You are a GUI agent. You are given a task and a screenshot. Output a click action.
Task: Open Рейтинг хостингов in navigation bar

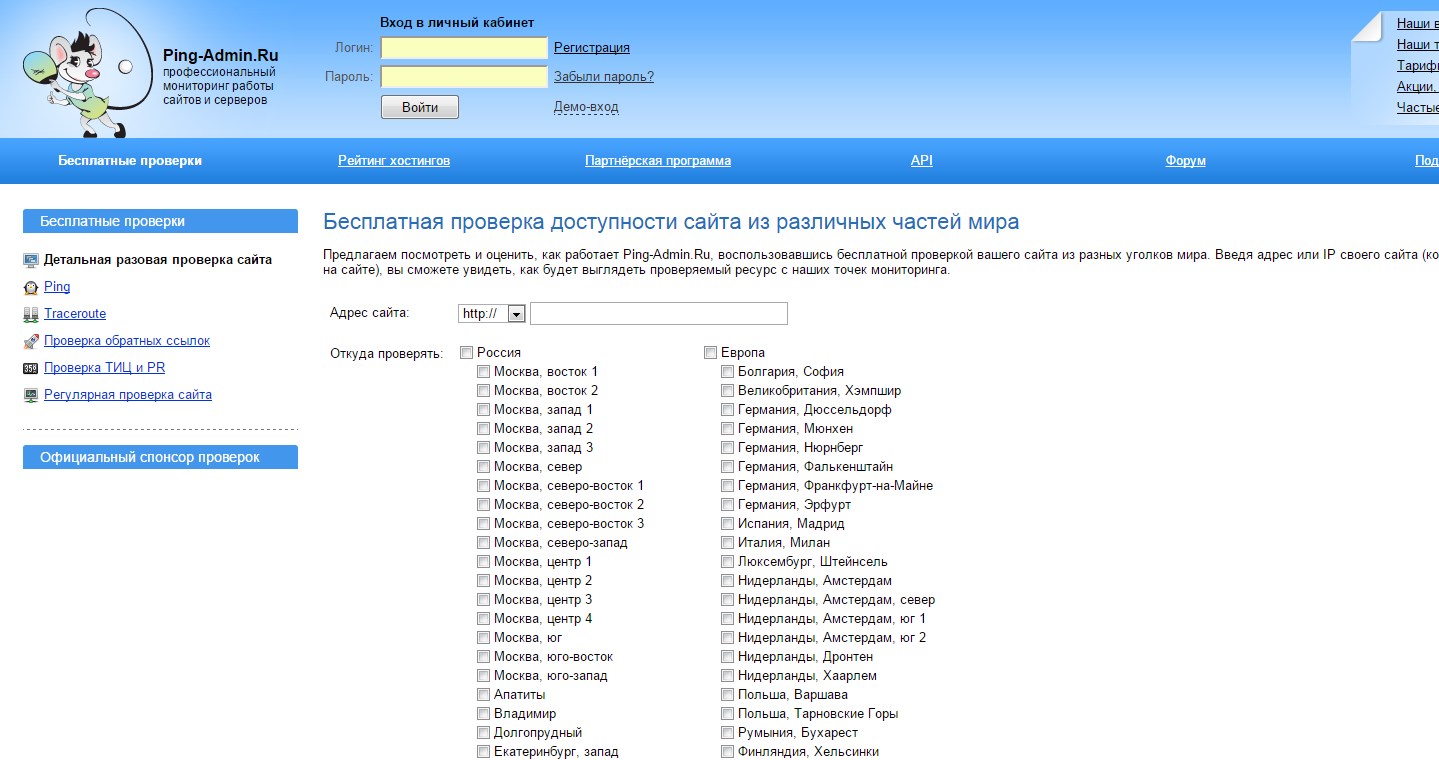click(x=394, y=161)
